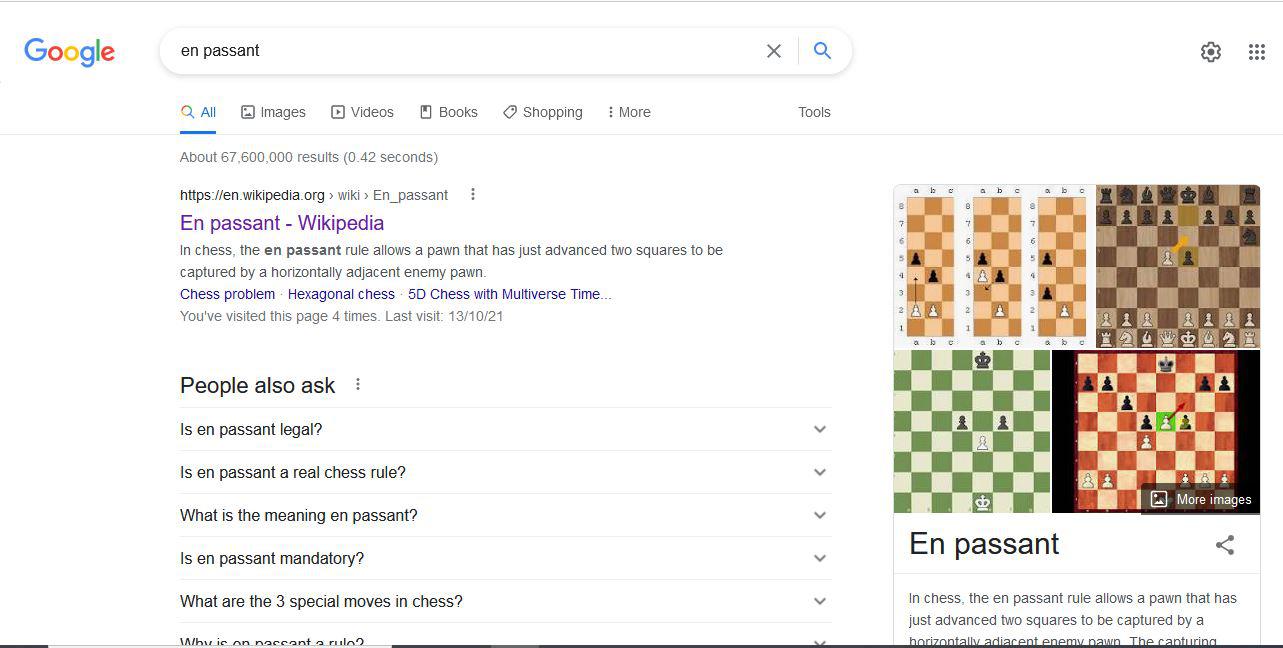Expand "What is the meaning en passant?"
This screenshot has height=648, width=1283.
(x=819, y=515)
